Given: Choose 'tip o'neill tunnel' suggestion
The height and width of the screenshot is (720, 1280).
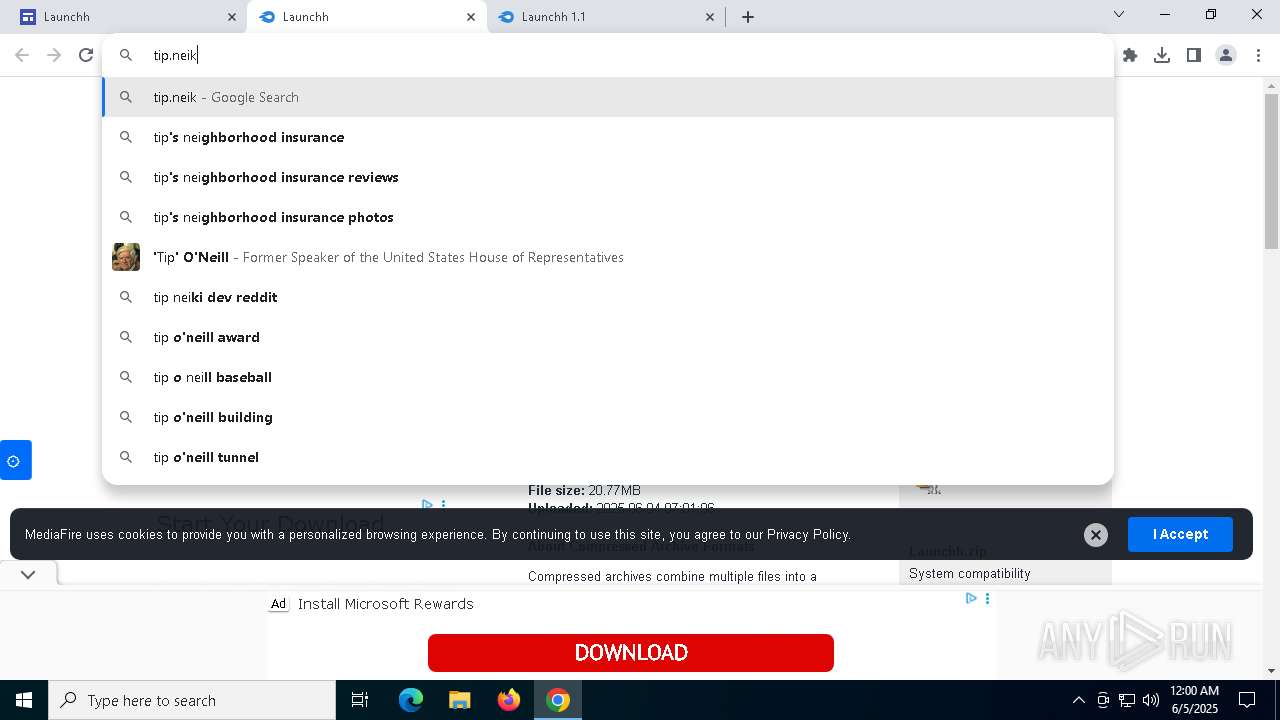Looking at the screenshot, I should tap(608, 457).
